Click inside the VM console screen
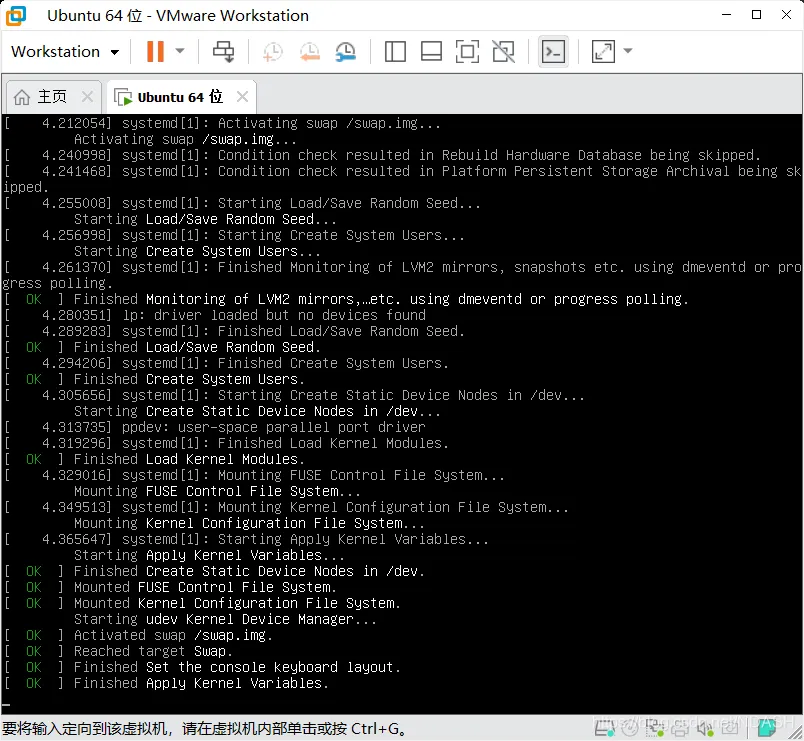804x741 pixels. tap(402, 413)
